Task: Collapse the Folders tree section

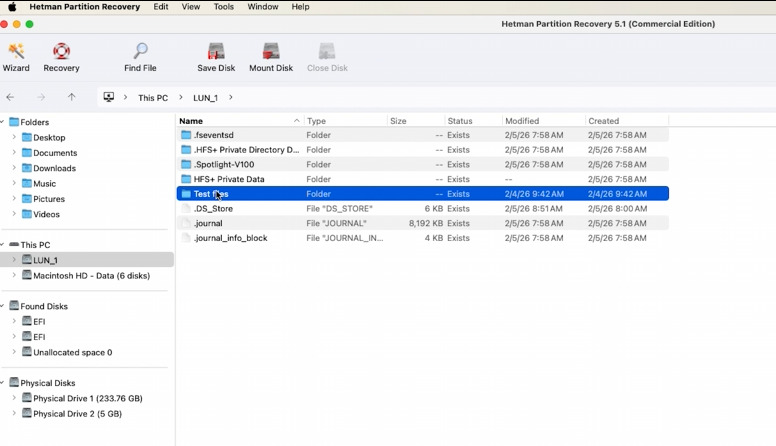Action: tap(2, 122)
